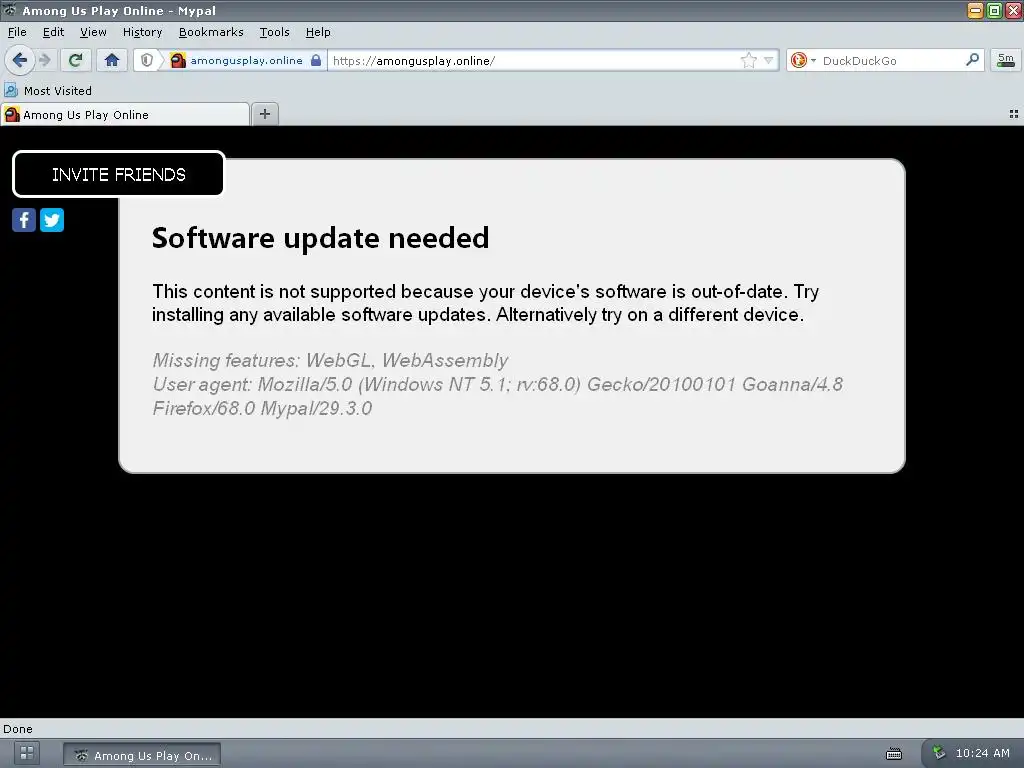
Task: Click the magnifier search go icon
Action: pos(972,61)
